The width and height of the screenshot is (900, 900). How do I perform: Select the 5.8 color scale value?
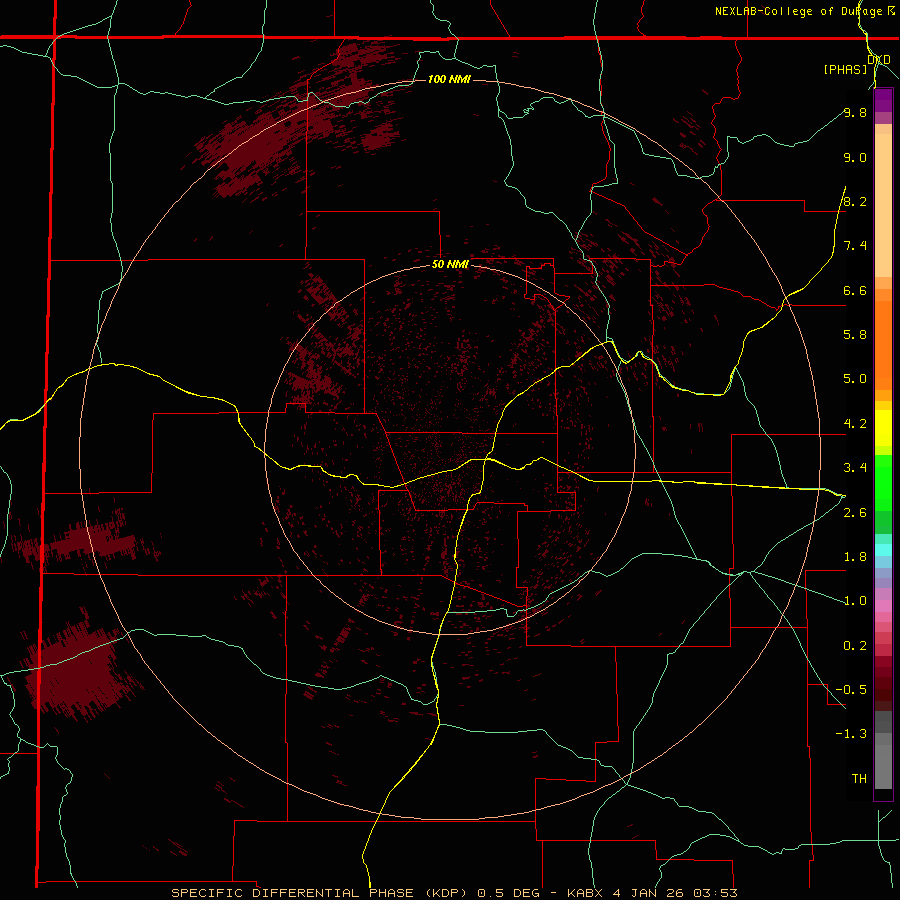[855, 335]
